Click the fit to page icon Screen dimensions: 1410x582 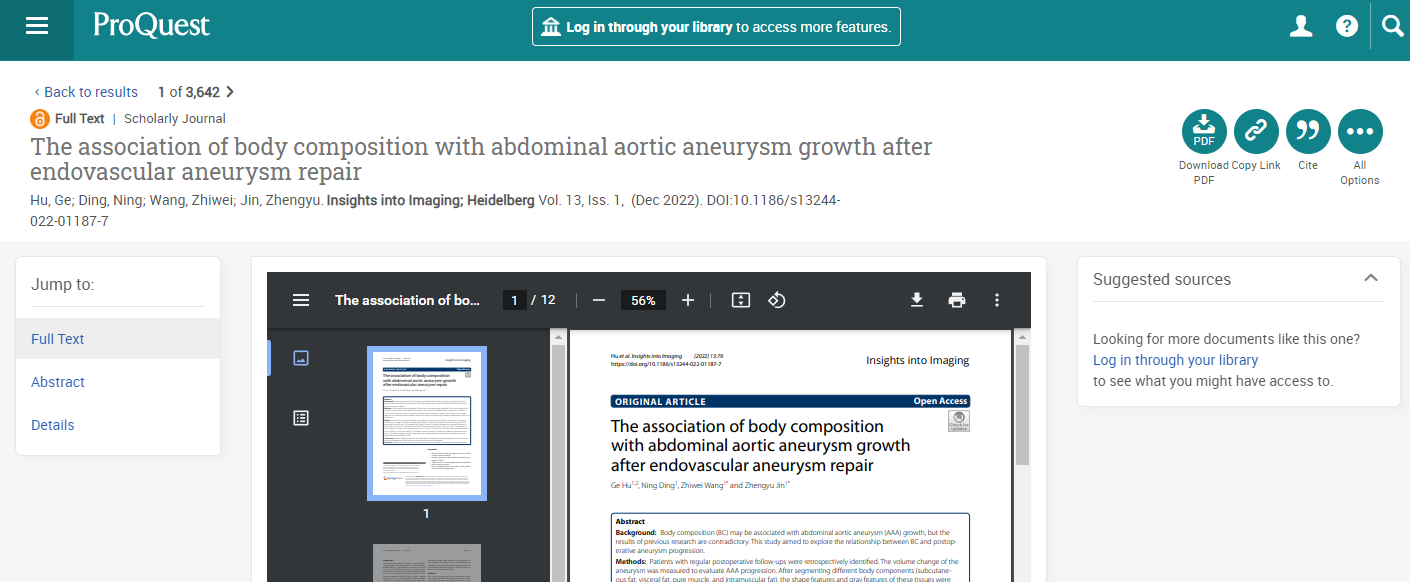click(x=741, y=300)
